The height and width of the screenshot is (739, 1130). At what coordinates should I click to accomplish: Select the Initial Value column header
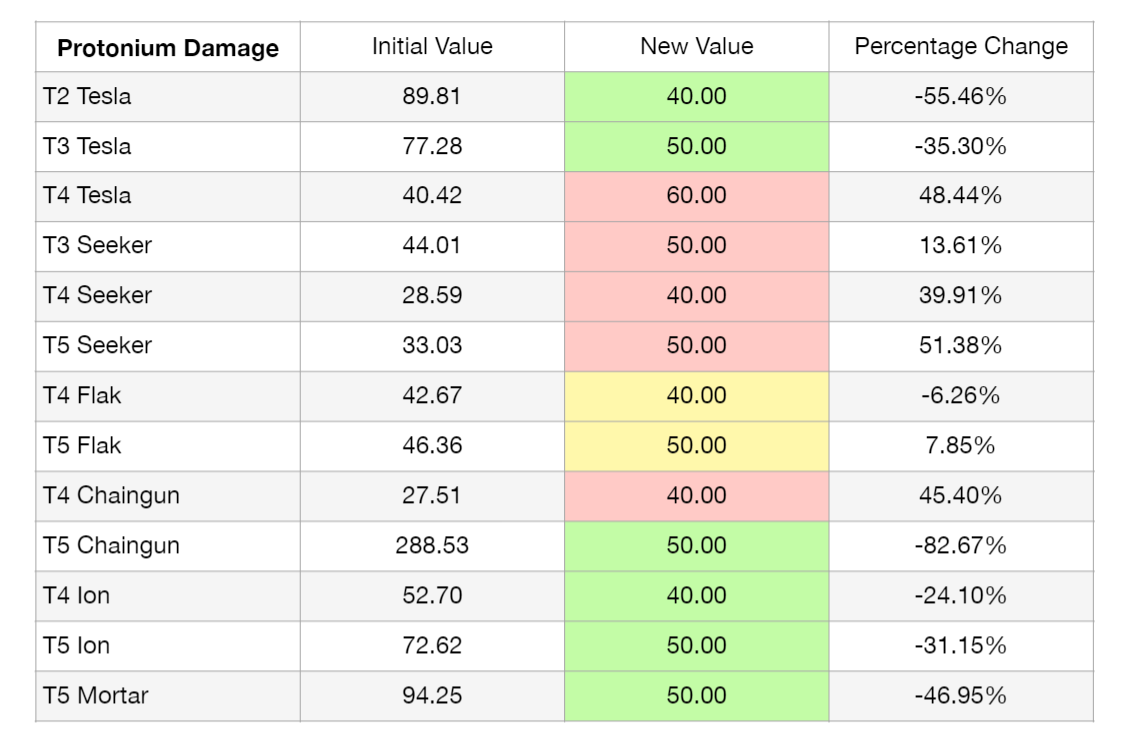pos(432,47)
